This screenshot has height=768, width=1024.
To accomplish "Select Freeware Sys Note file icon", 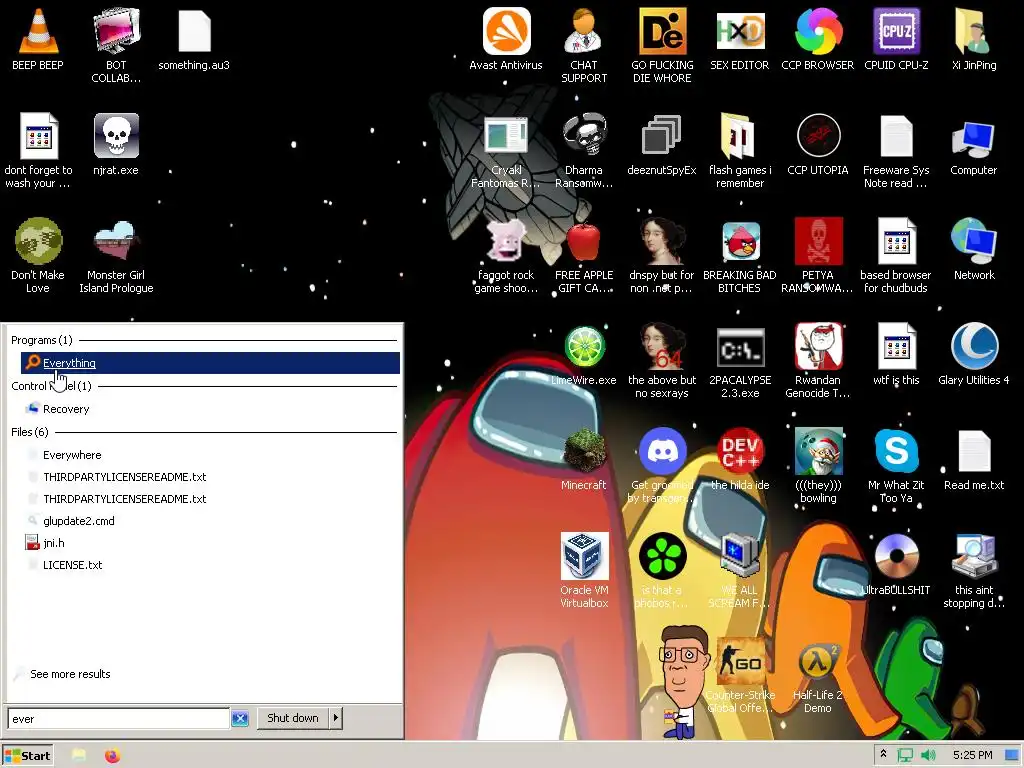I will (896, 151).
